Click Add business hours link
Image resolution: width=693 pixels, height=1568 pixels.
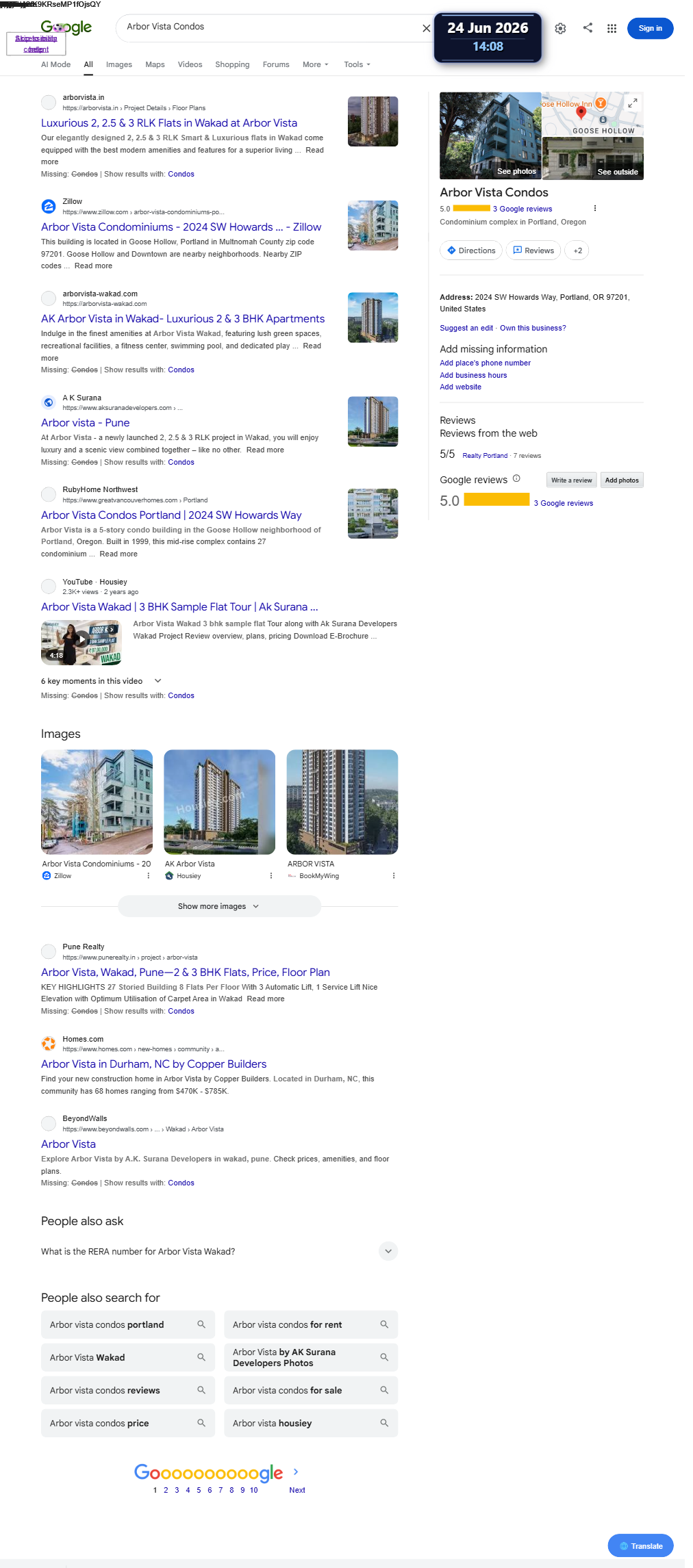tap(473, 375)
